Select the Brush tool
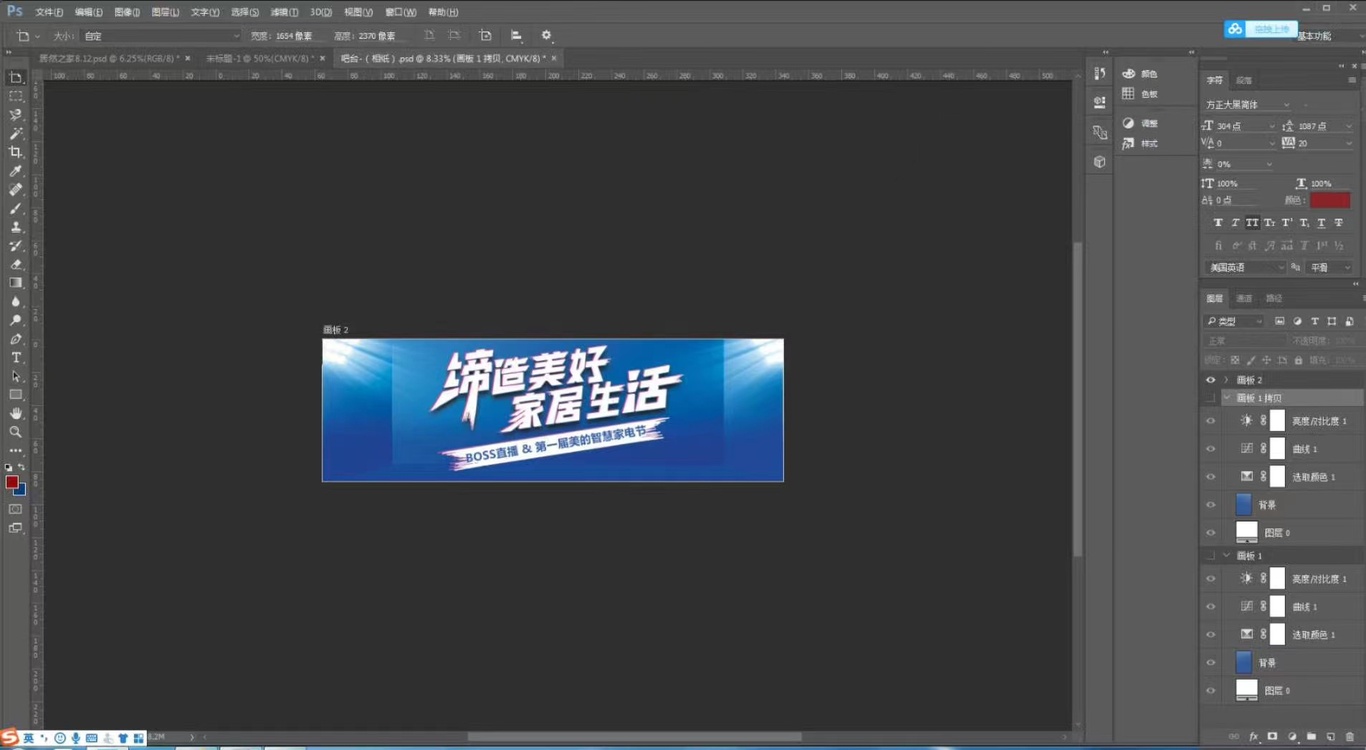Viewport: 1366px width, 750px height. coord(16,208)
